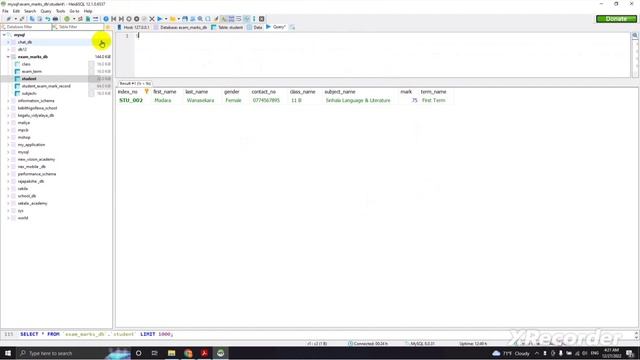Open the File menu
This screenshot has width=640, height=360.
(x=5, y=11)
